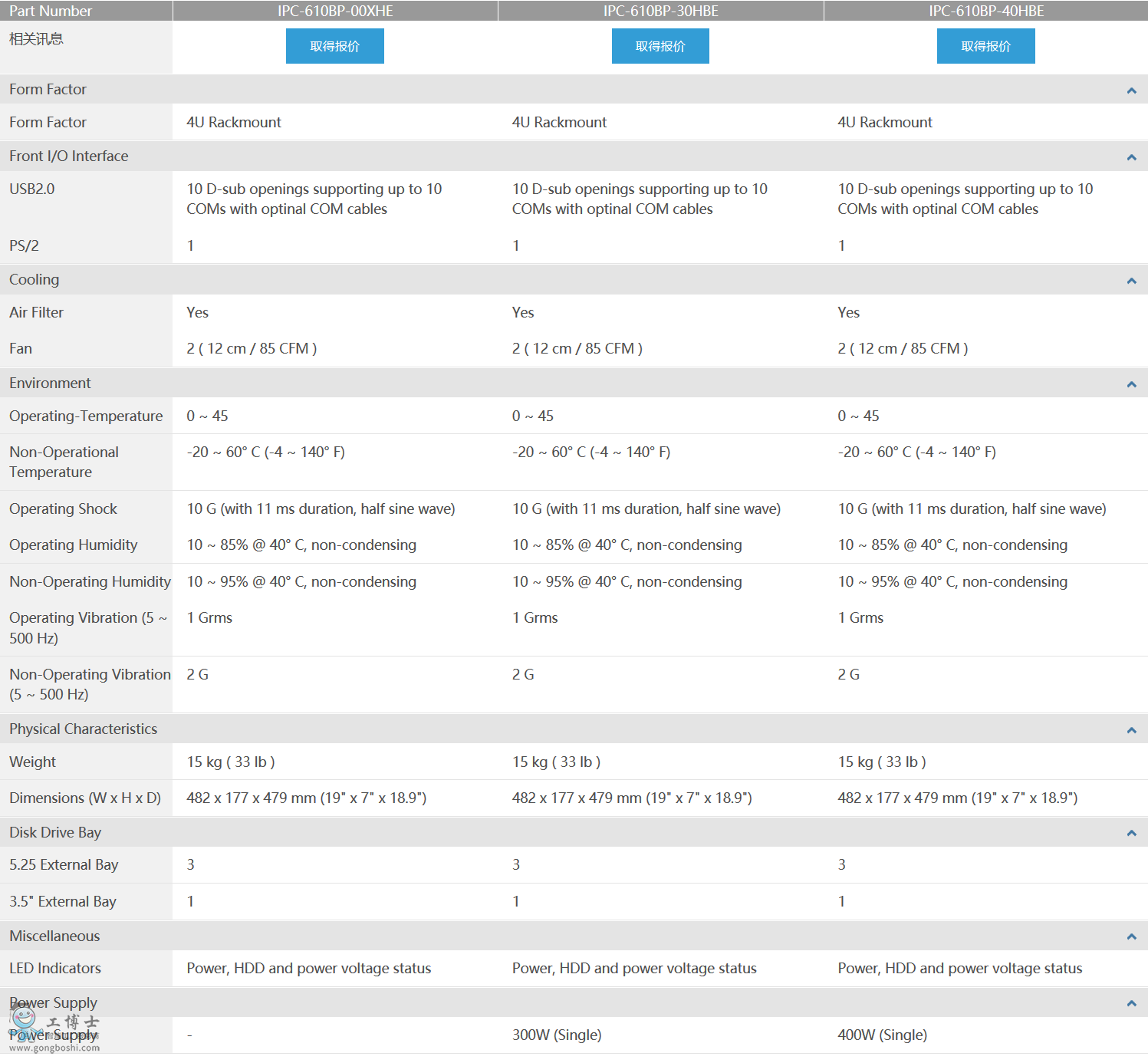Collapse the Cooling section chevron

click(x=1131, y=281)
